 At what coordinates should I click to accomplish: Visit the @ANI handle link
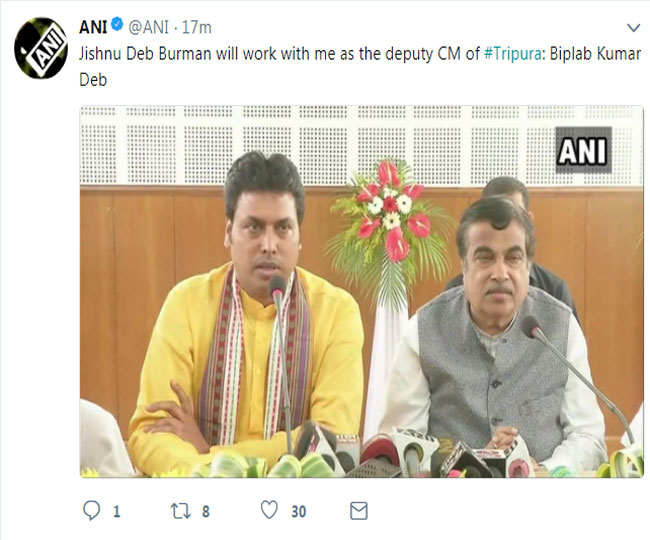[x=149, y=25]
